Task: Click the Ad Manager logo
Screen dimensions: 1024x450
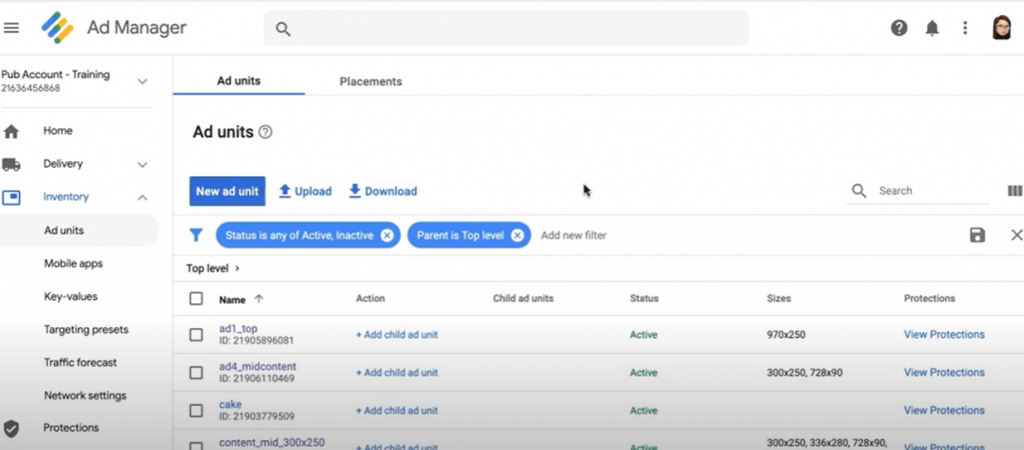Action: tap(57, 27)
